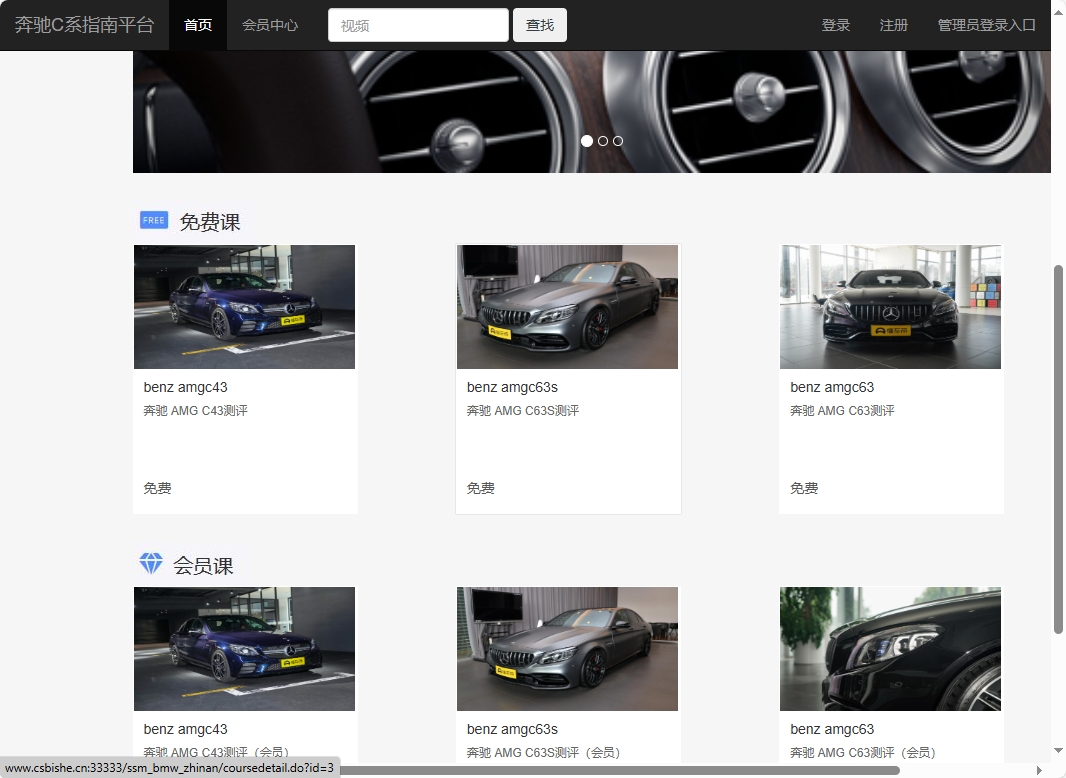Click 免费 label on amgc43 card
The width and height of the screenshot is (1066, 778).
click(x=157, y=488)
